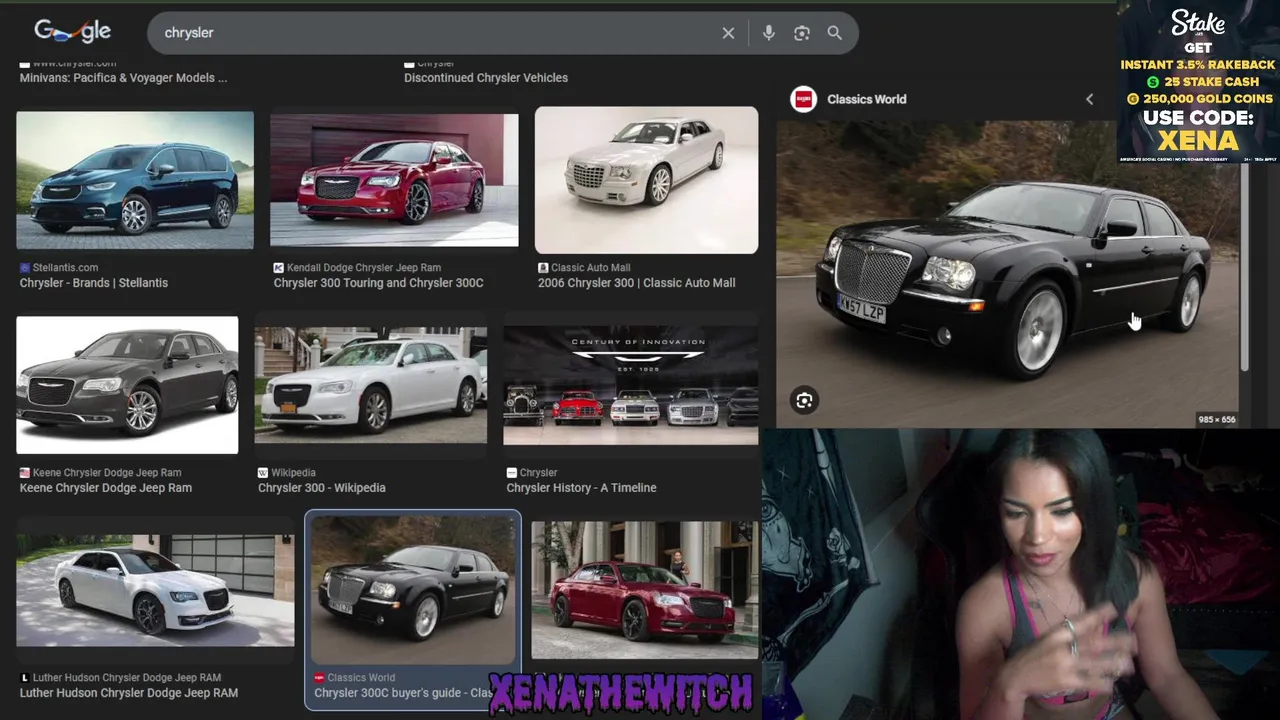Viewport: 1280px width, 720px height.
Task: Click the Wikipedia W favicon
Action: 263,473
